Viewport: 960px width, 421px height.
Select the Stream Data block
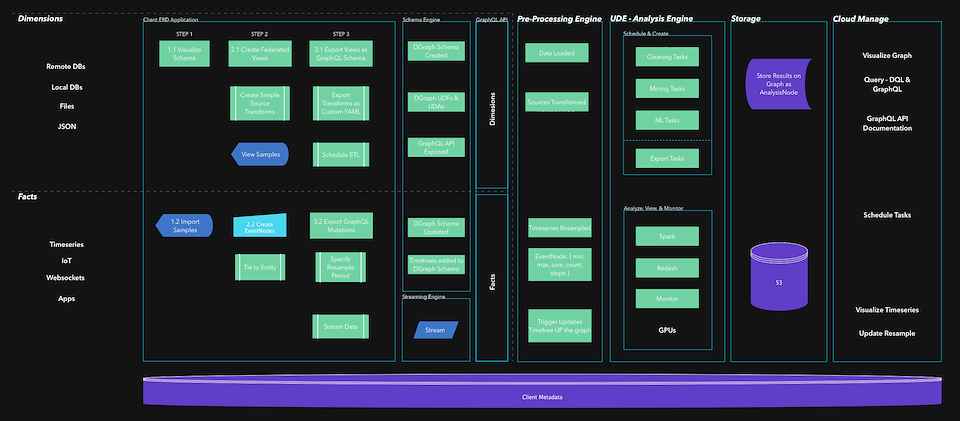click(x=340, y=327)
